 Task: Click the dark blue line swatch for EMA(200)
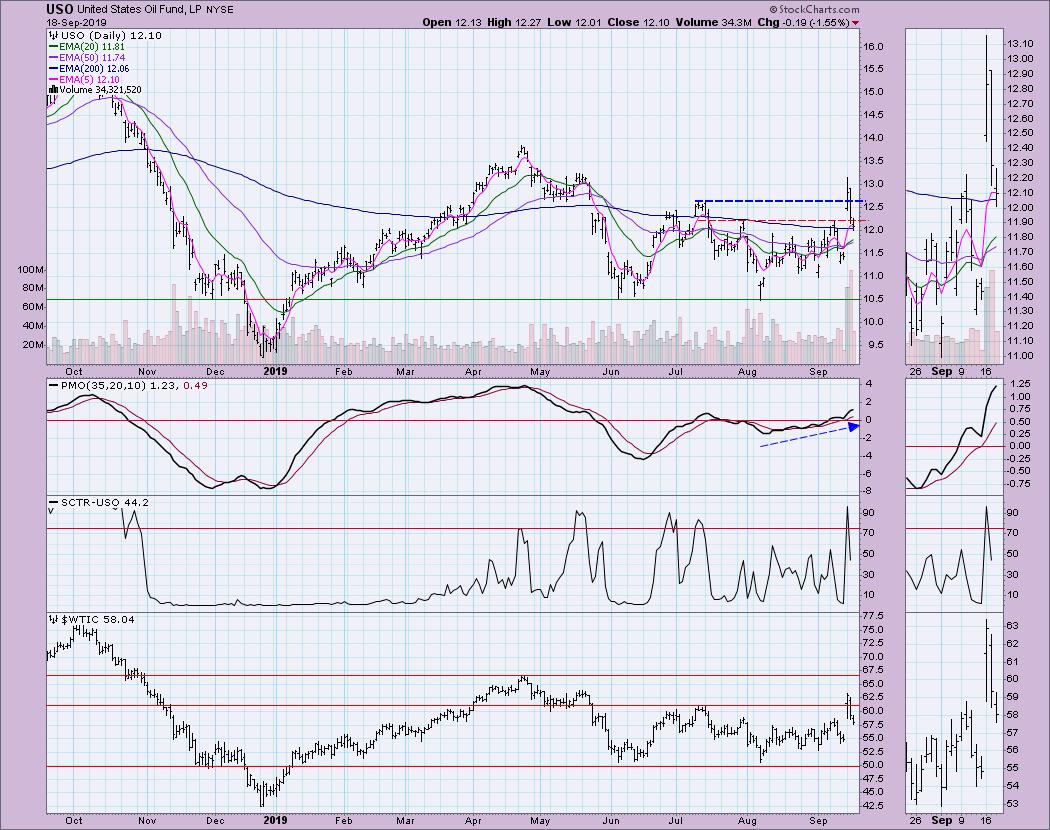tap(53, 68)
